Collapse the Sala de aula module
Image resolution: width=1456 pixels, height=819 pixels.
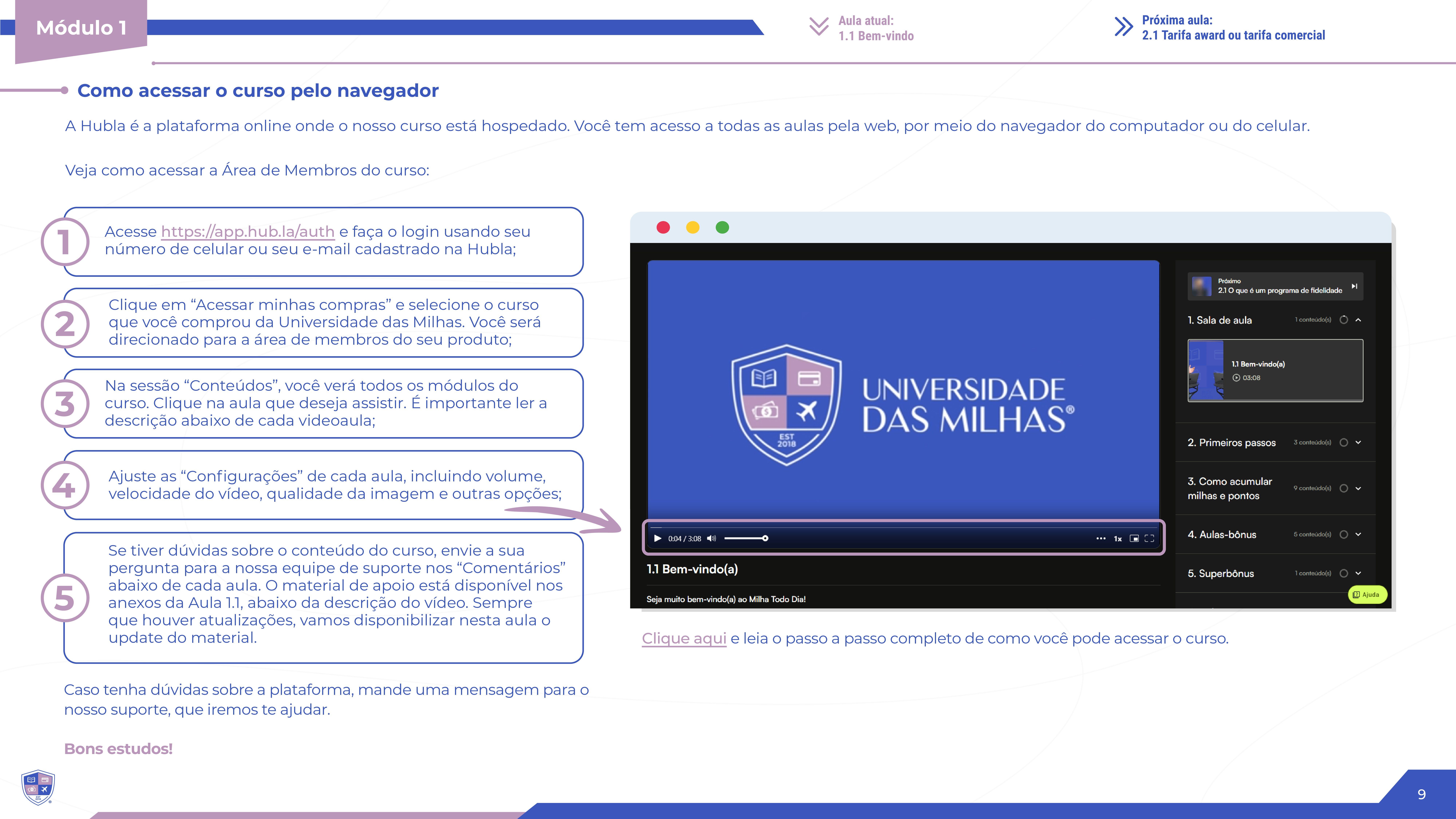[1358, 320]
